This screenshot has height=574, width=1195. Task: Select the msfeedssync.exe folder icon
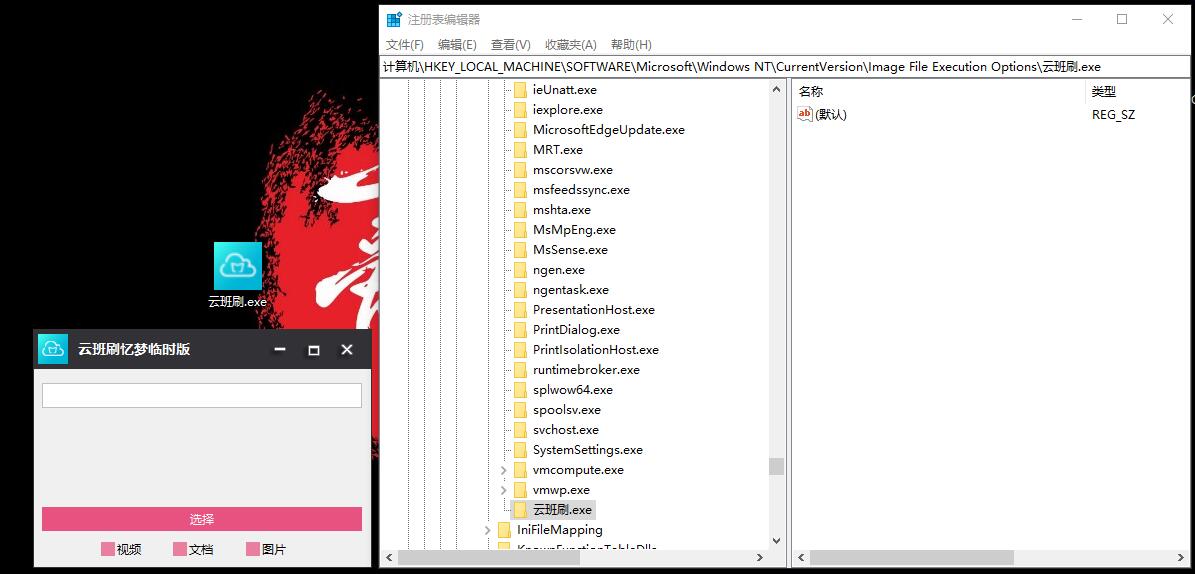pos(520,190)
